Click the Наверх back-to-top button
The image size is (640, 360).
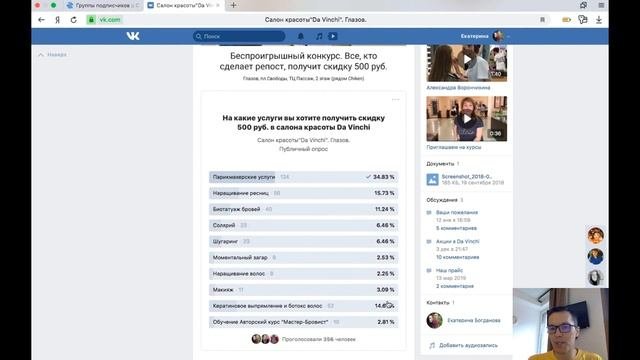click(x=53, y=55)
